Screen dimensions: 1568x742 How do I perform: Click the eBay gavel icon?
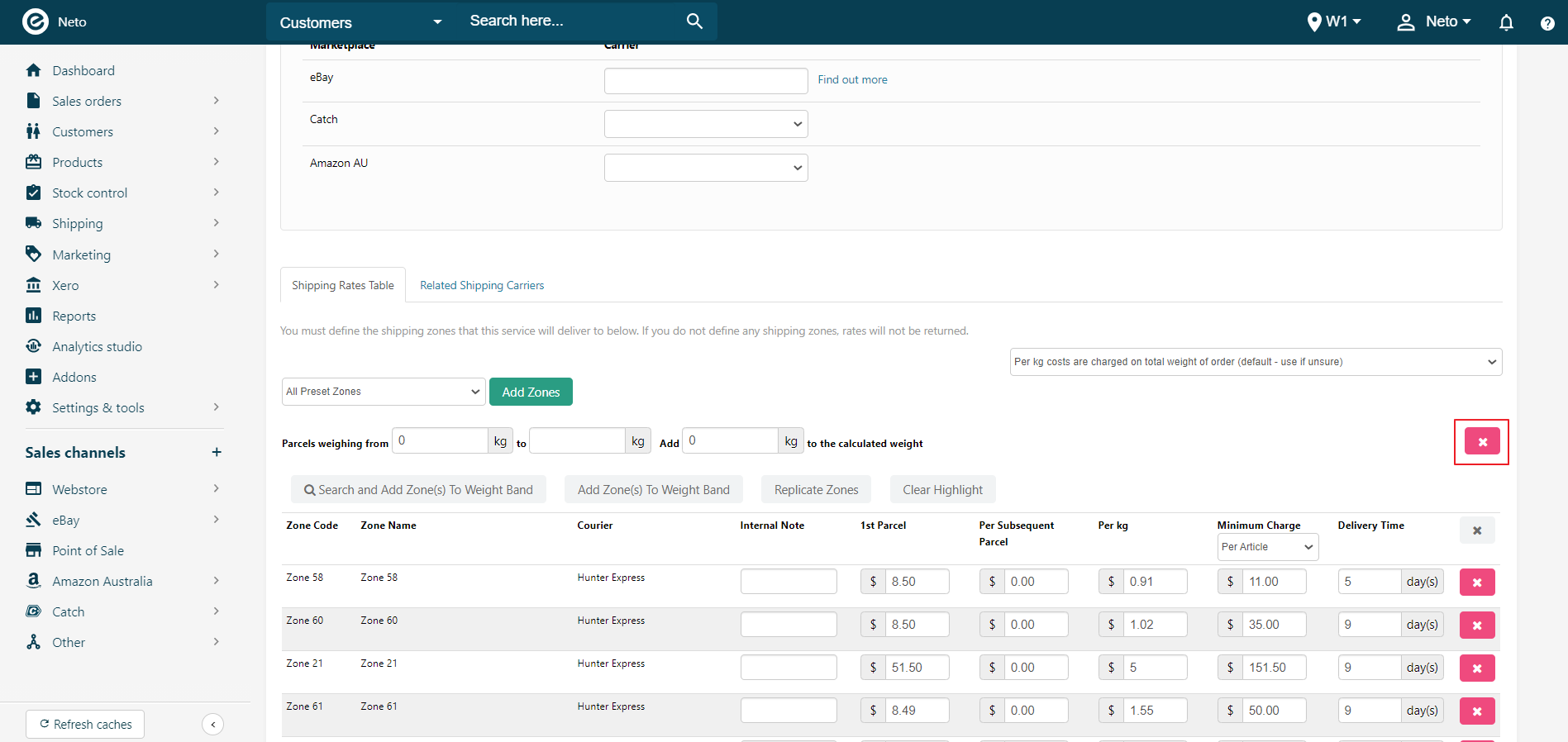[x=33, y=520]
